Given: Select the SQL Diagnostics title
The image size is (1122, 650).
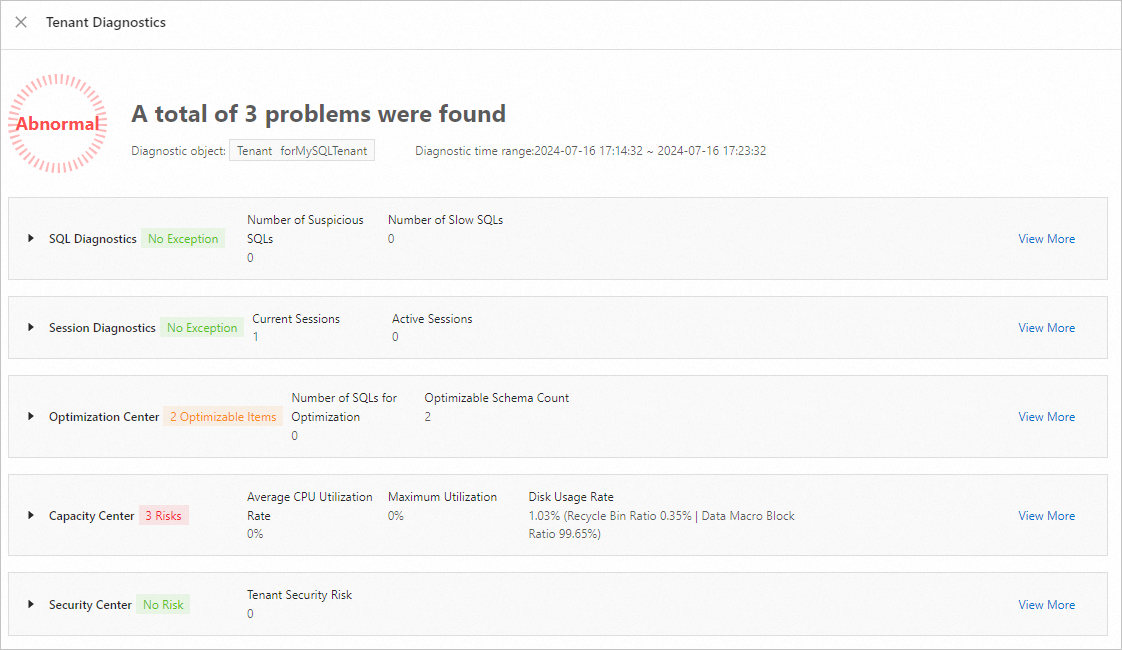Looking at the screenshot, I should (x=92, y=239).
